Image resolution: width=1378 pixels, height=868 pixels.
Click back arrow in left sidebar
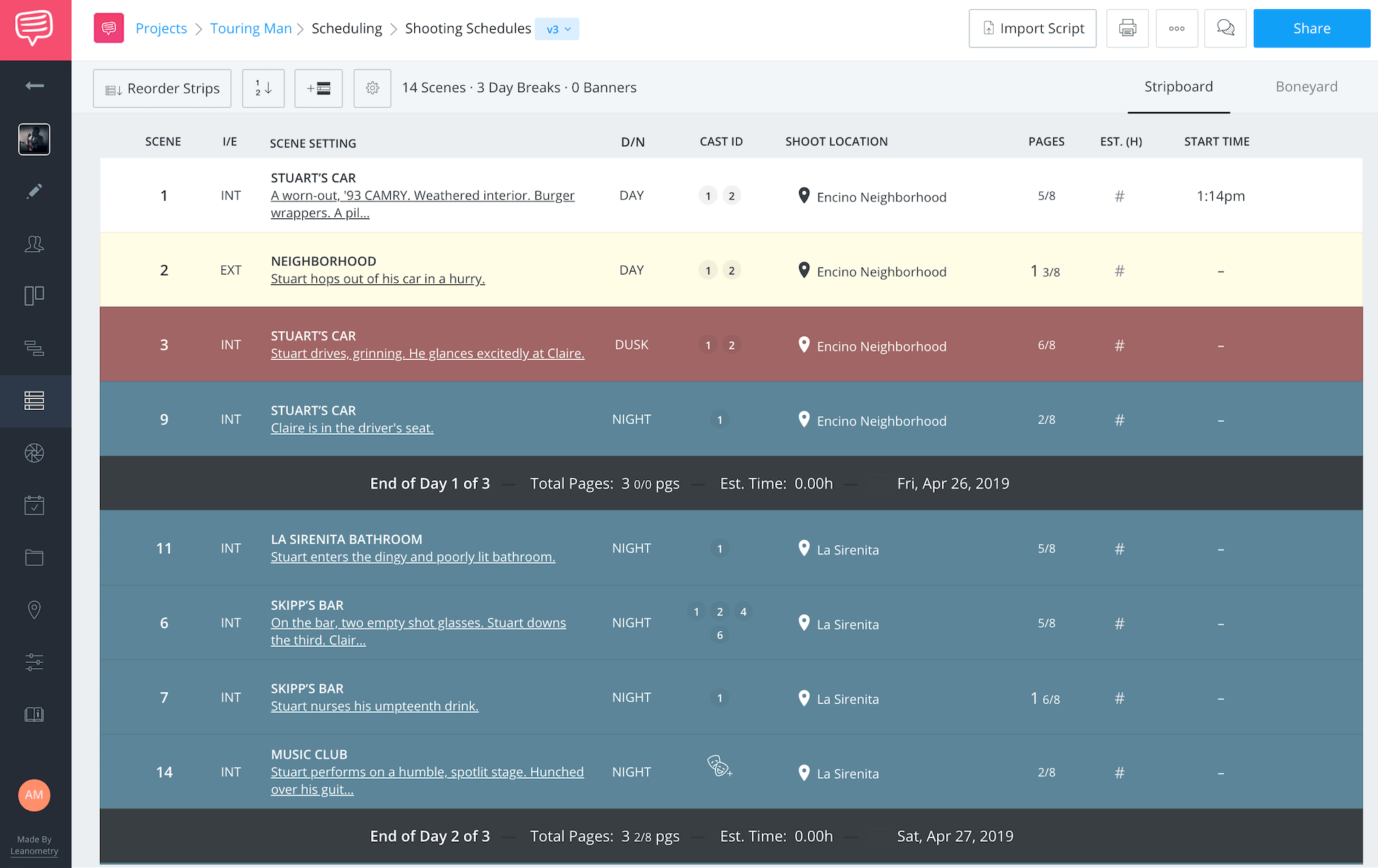(x=34, y=86)
